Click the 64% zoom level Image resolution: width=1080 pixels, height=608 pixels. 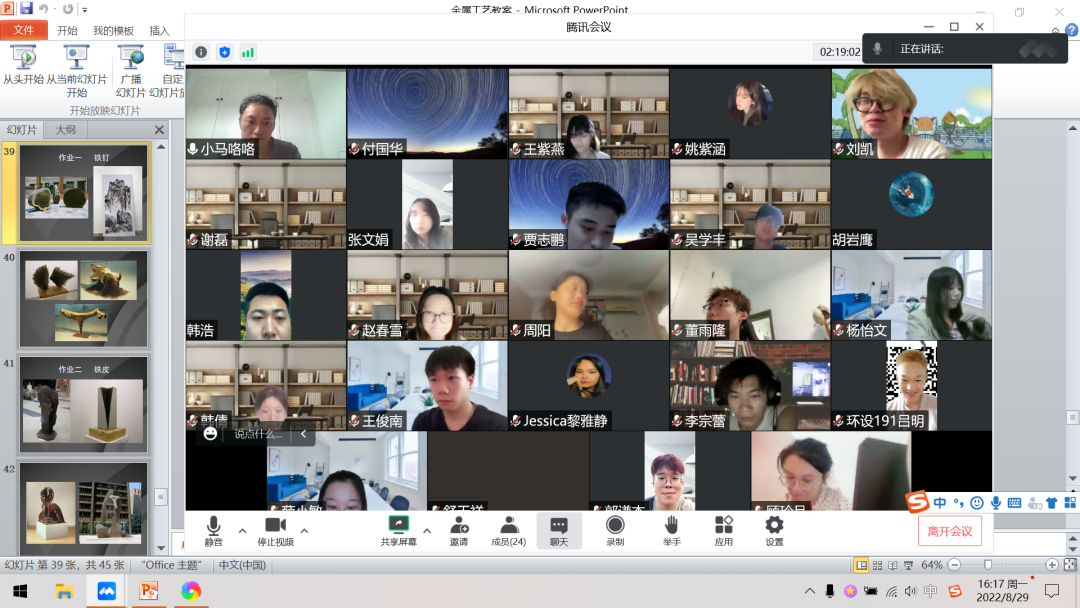[x=932, y=565]
